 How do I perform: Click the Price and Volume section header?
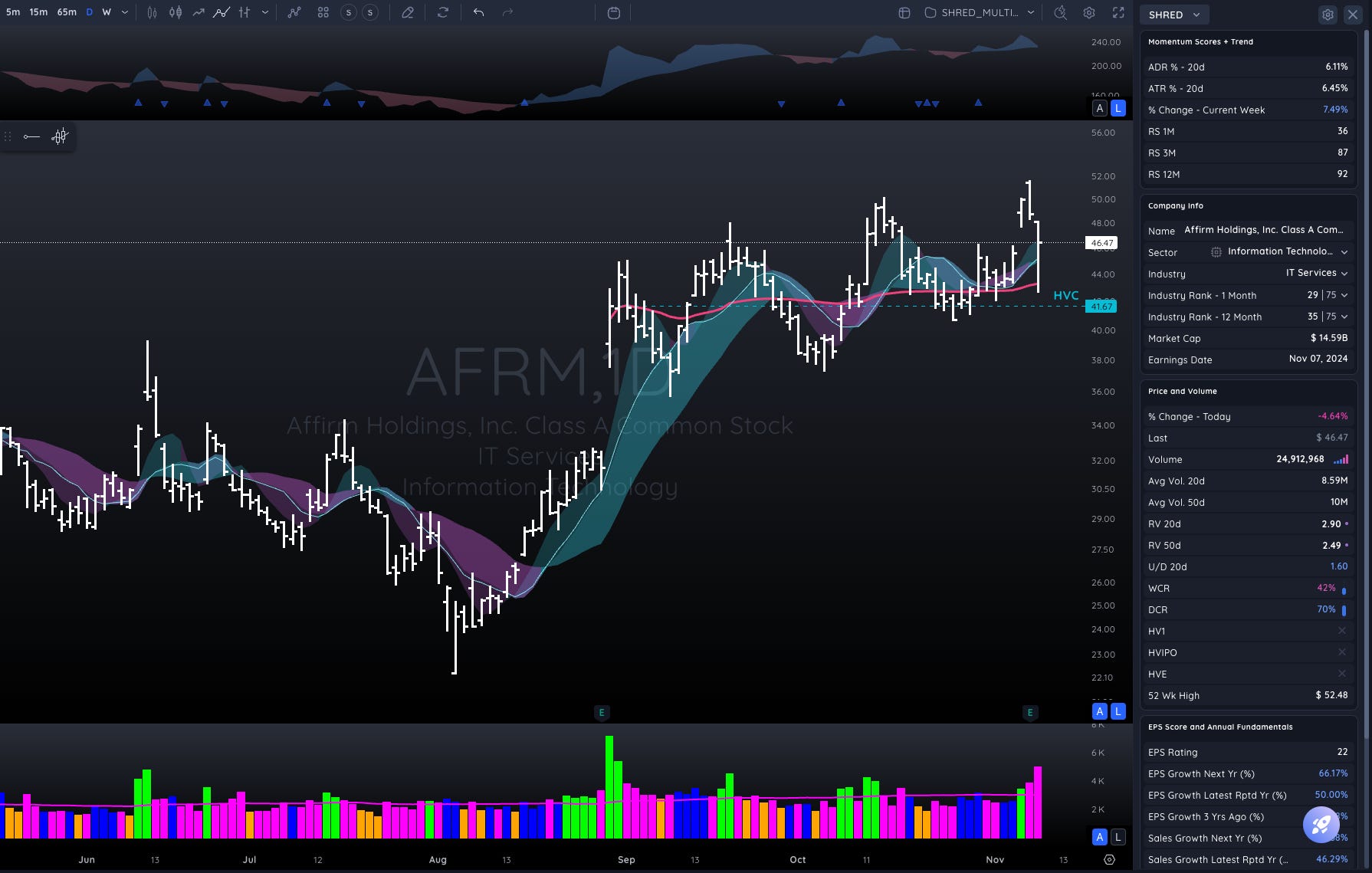(x=1182, y=392)
